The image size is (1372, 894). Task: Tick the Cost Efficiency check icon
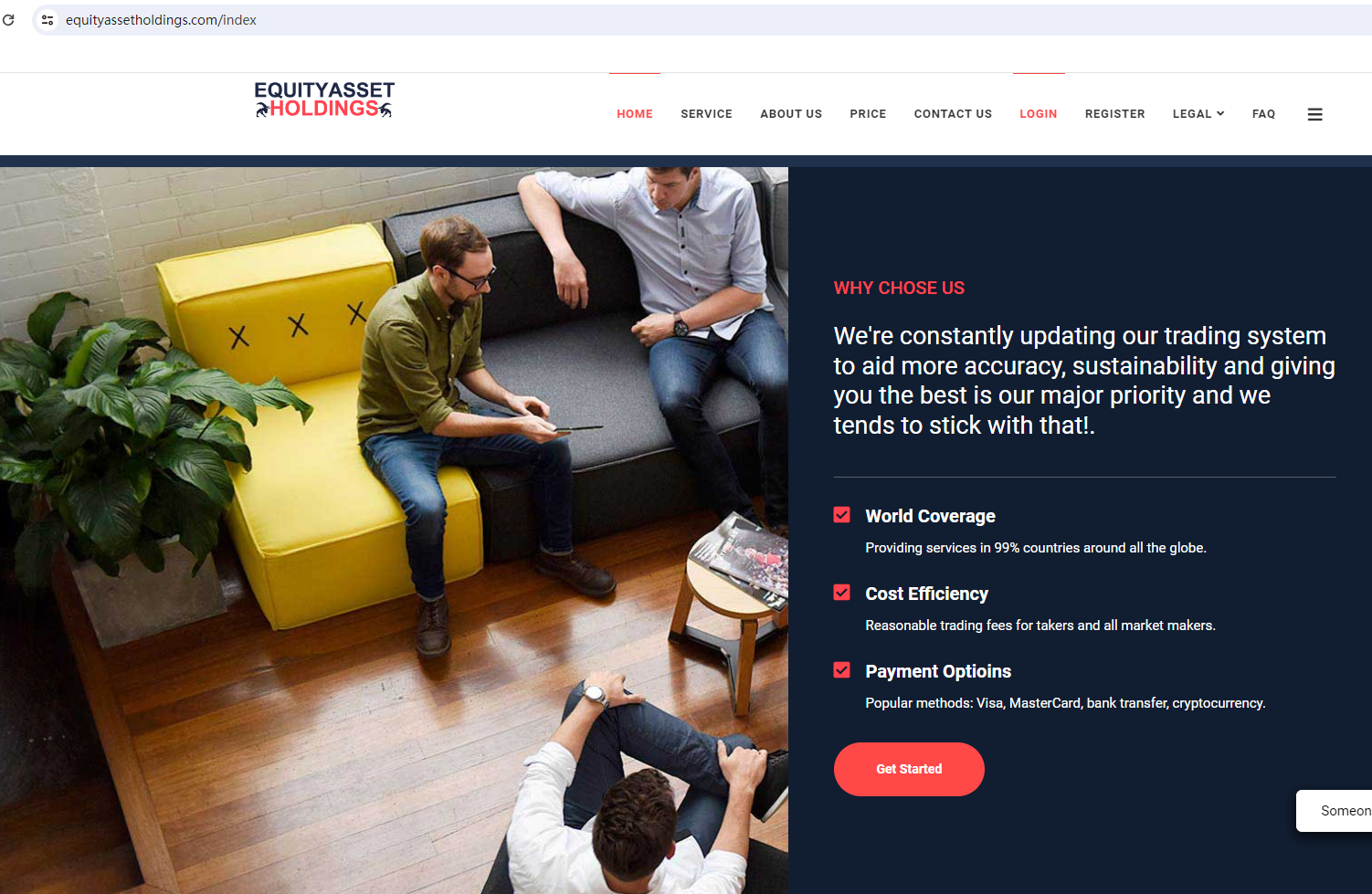click(842, 593)
